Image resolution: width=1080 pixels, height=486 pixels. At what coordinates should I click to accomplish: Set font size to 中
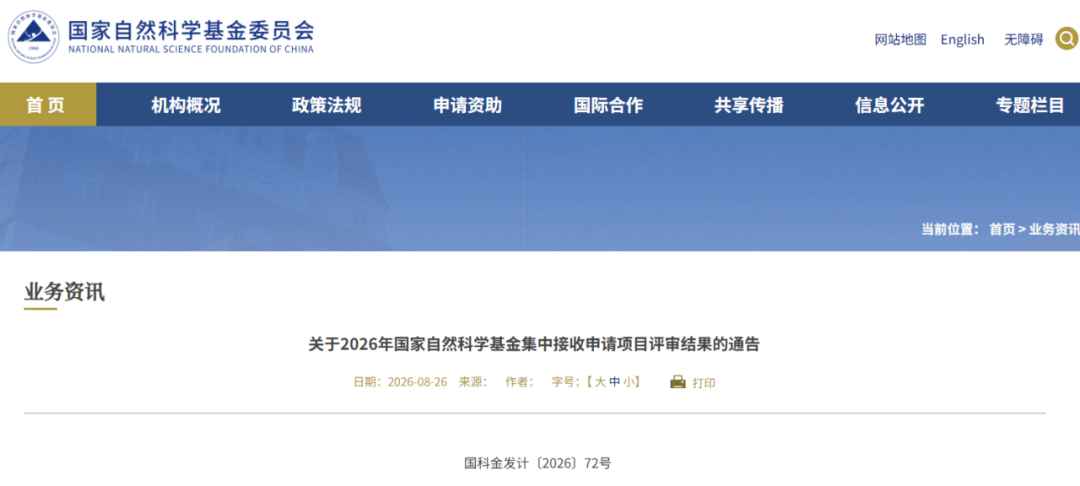[x=614, y=382]
